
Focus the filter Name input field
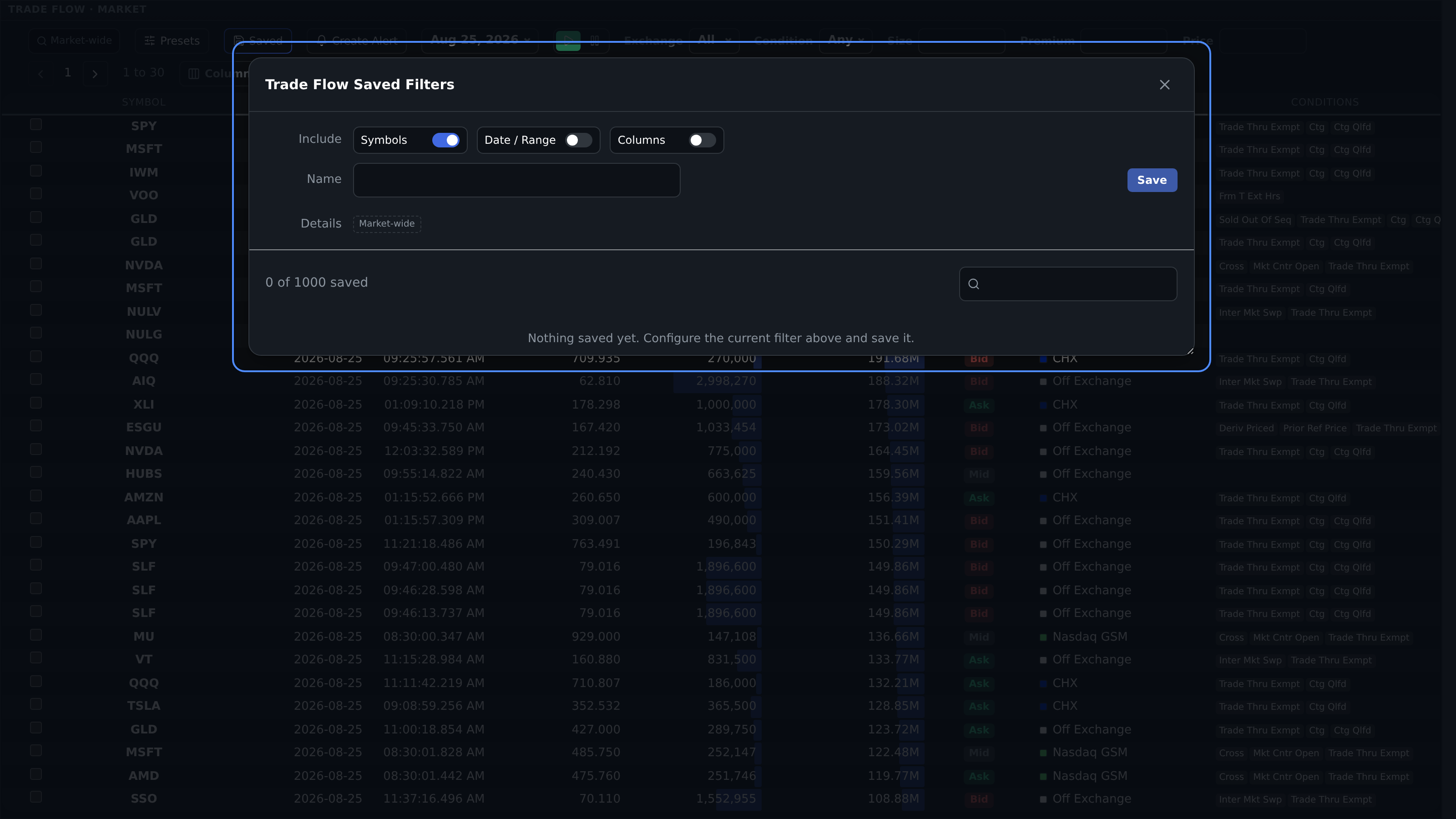pyautogui.click(x=516, y=180)
